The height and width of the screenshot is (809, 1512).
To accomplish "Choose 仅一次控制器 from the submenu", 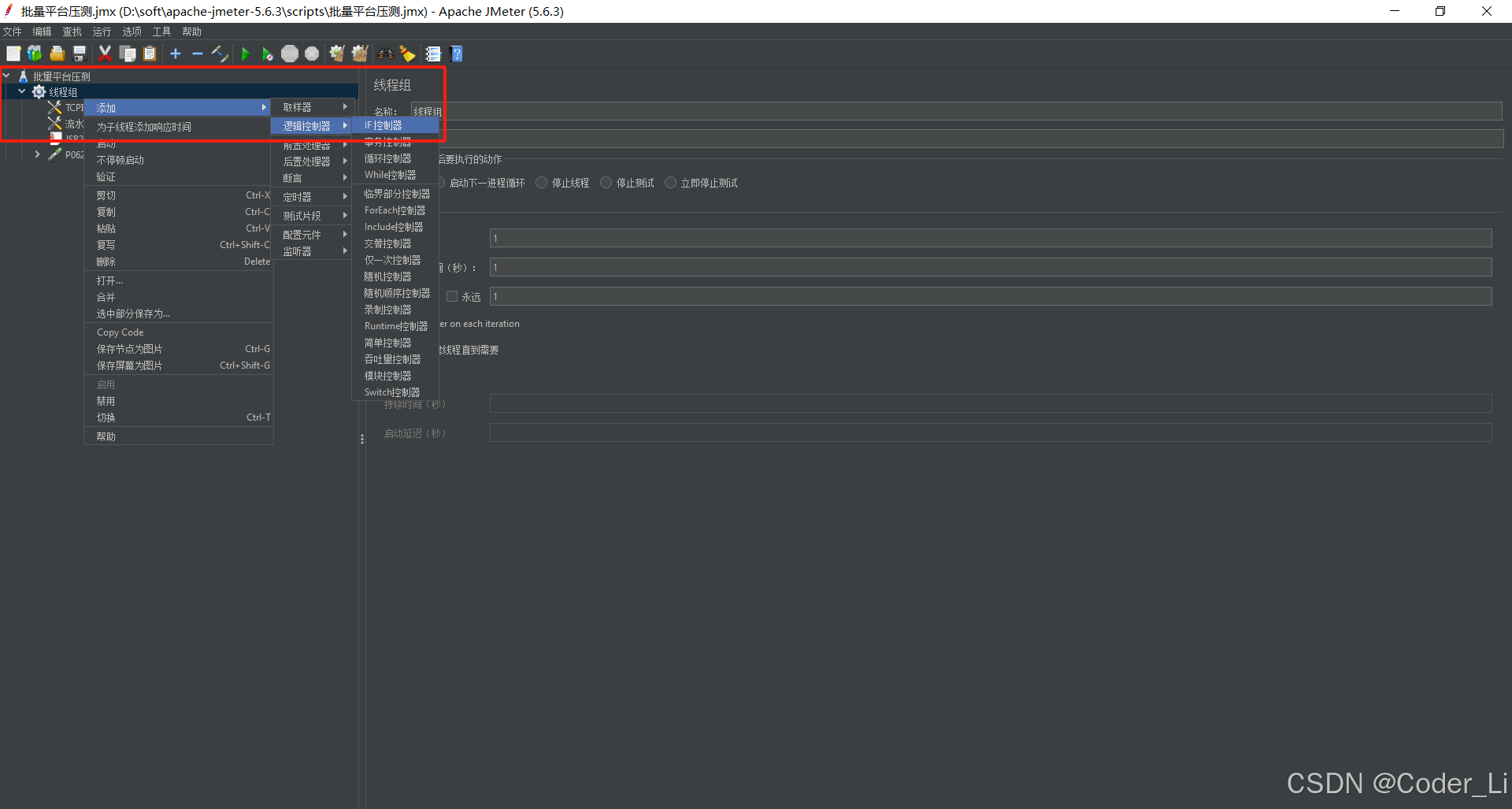I will click(395, 260).
